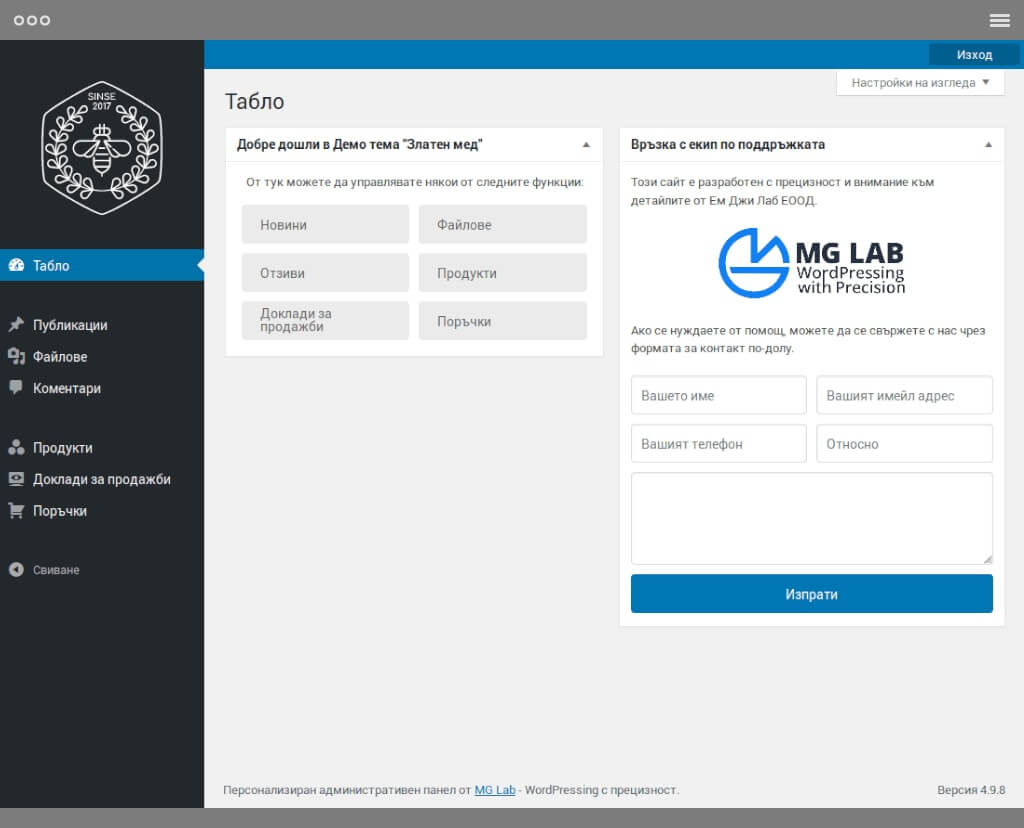Open the hamburger menu in top bar
This screenshot has height=828, width=1024.
tap(999, 20)
